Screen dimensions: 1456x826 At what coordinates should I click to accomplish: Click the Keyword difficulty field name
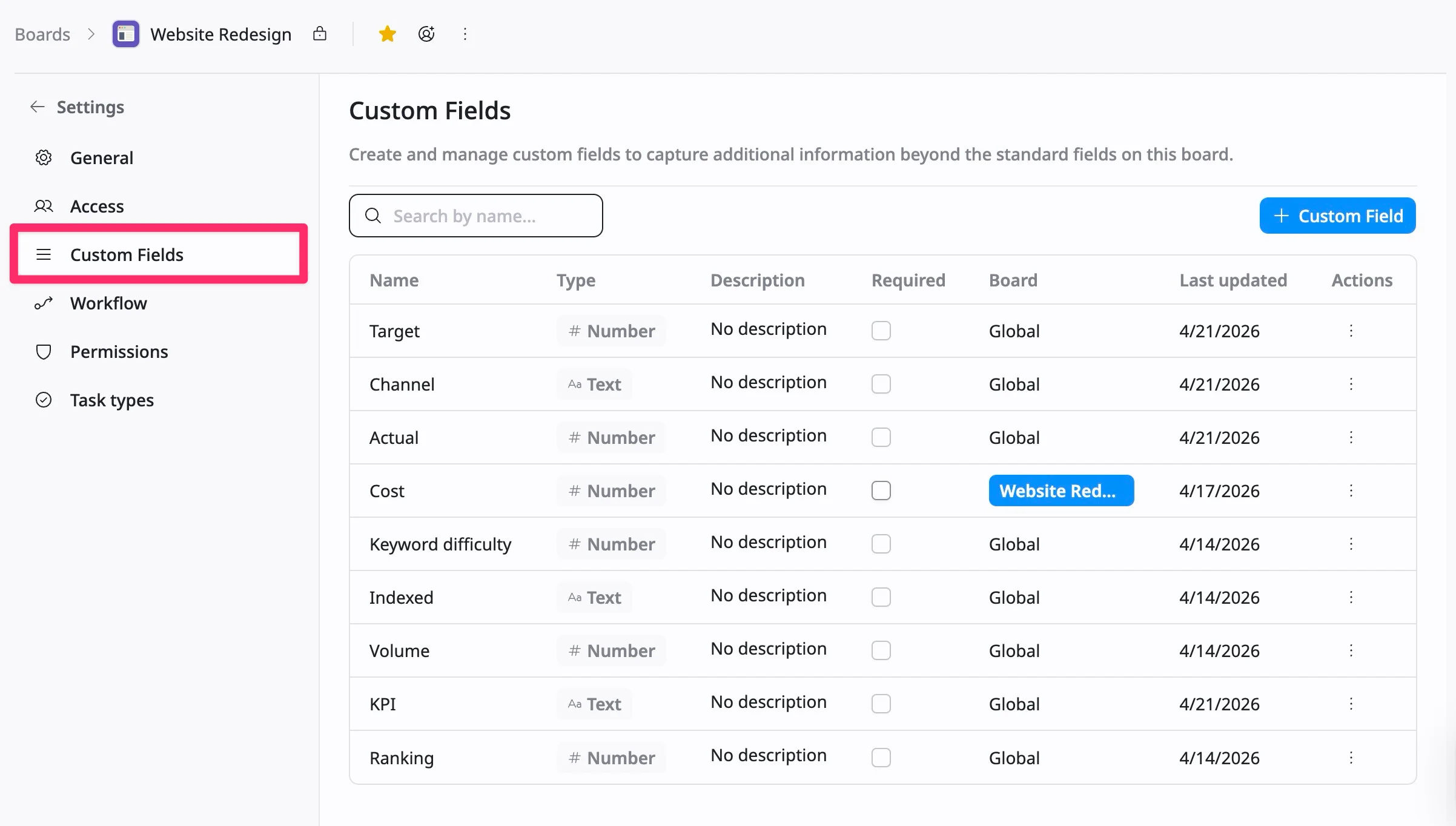click(440, 544)
